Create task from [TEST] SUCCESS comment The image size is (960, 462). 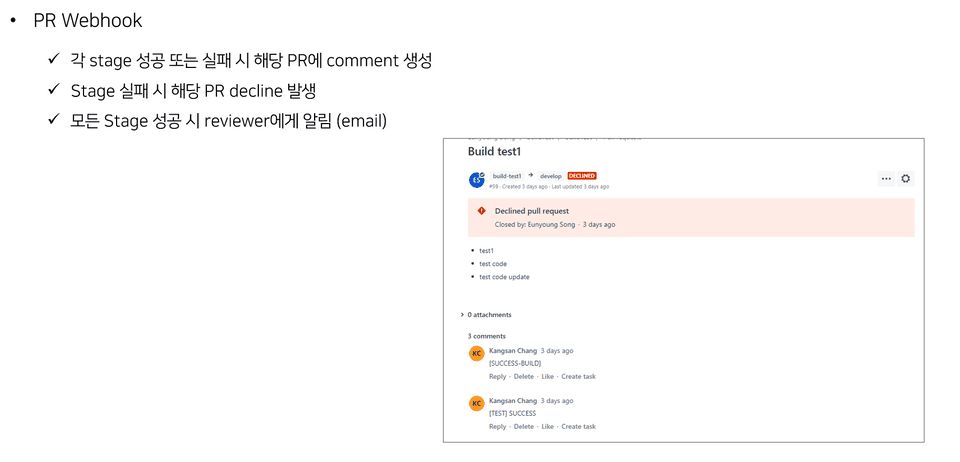578,427
